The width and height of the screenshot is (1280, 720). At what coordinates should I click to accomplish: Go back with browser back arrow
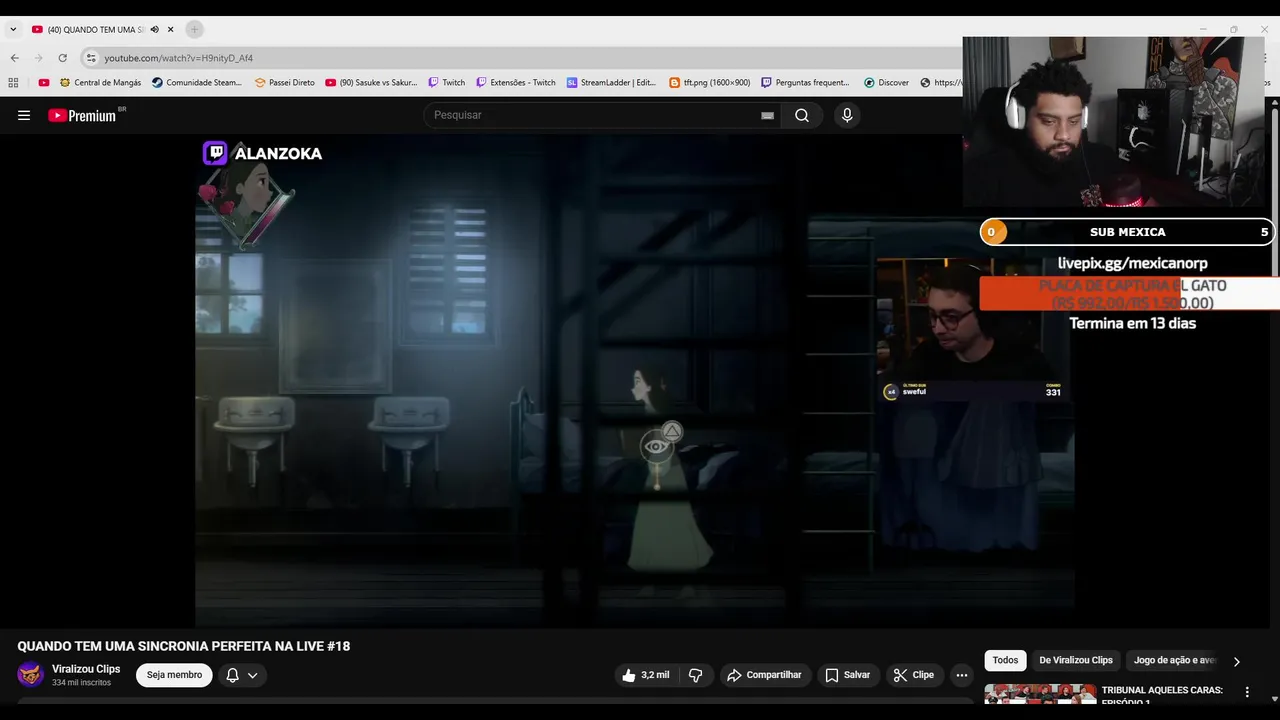click(x=15, y=58)
